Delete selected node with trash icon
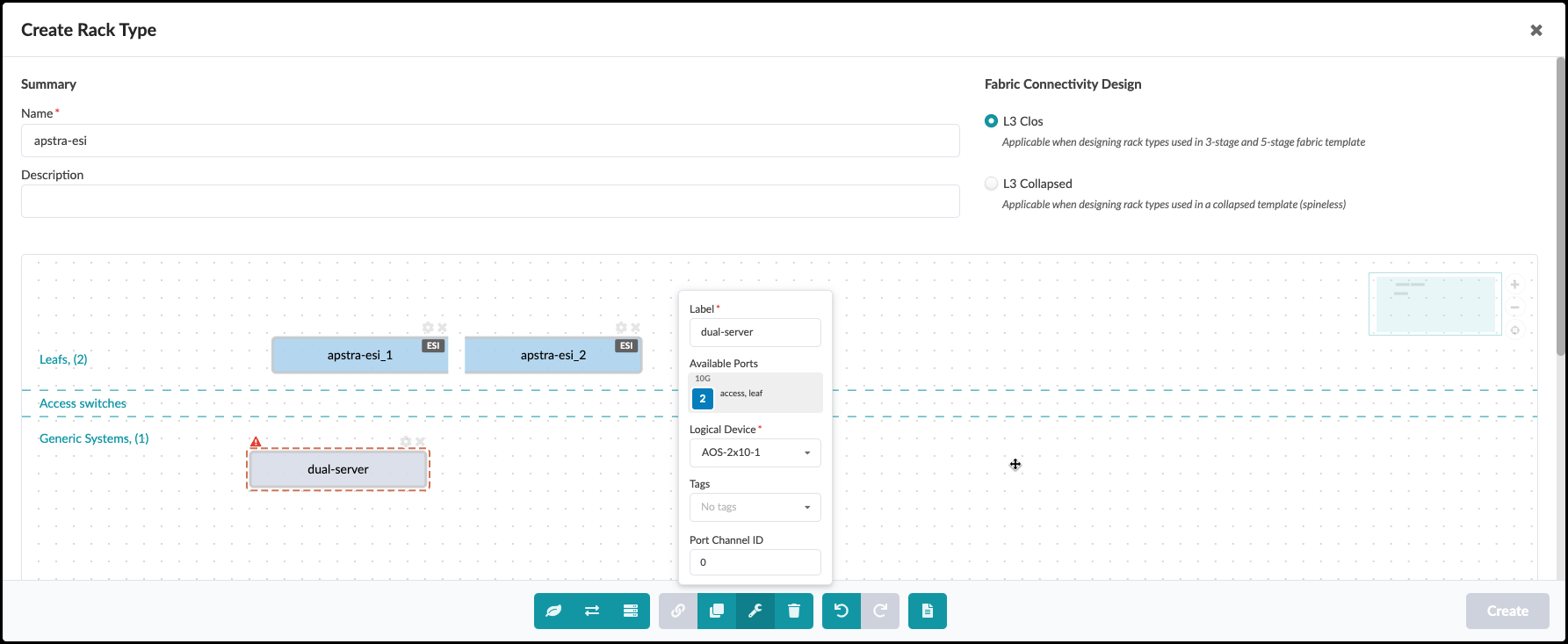 point(794,611)
